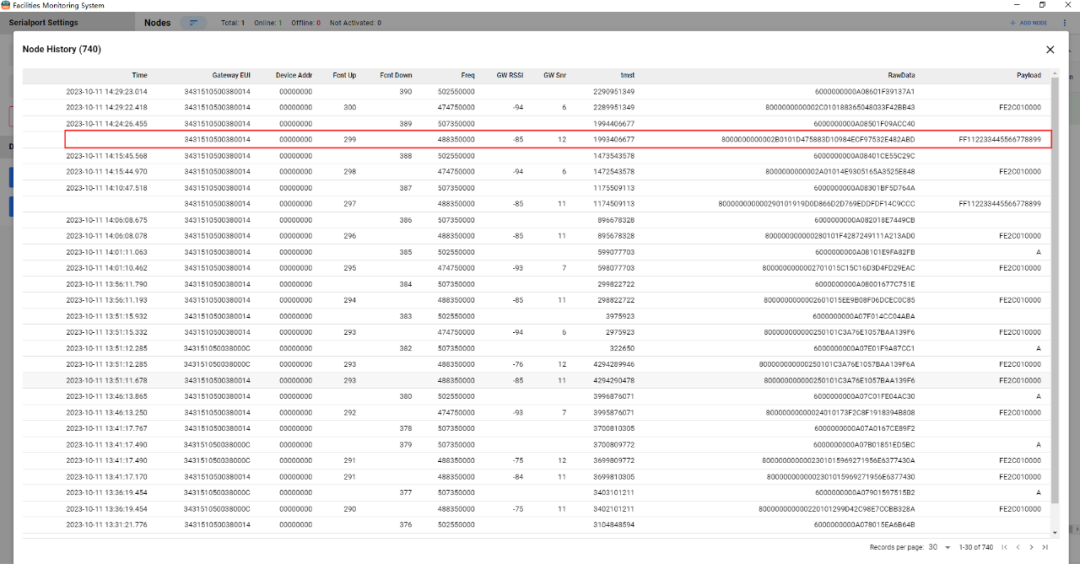Screen dimensions: 1080x564
Task: Click the RawData column header
Action: pyautogui.click(x=901, y=75)
